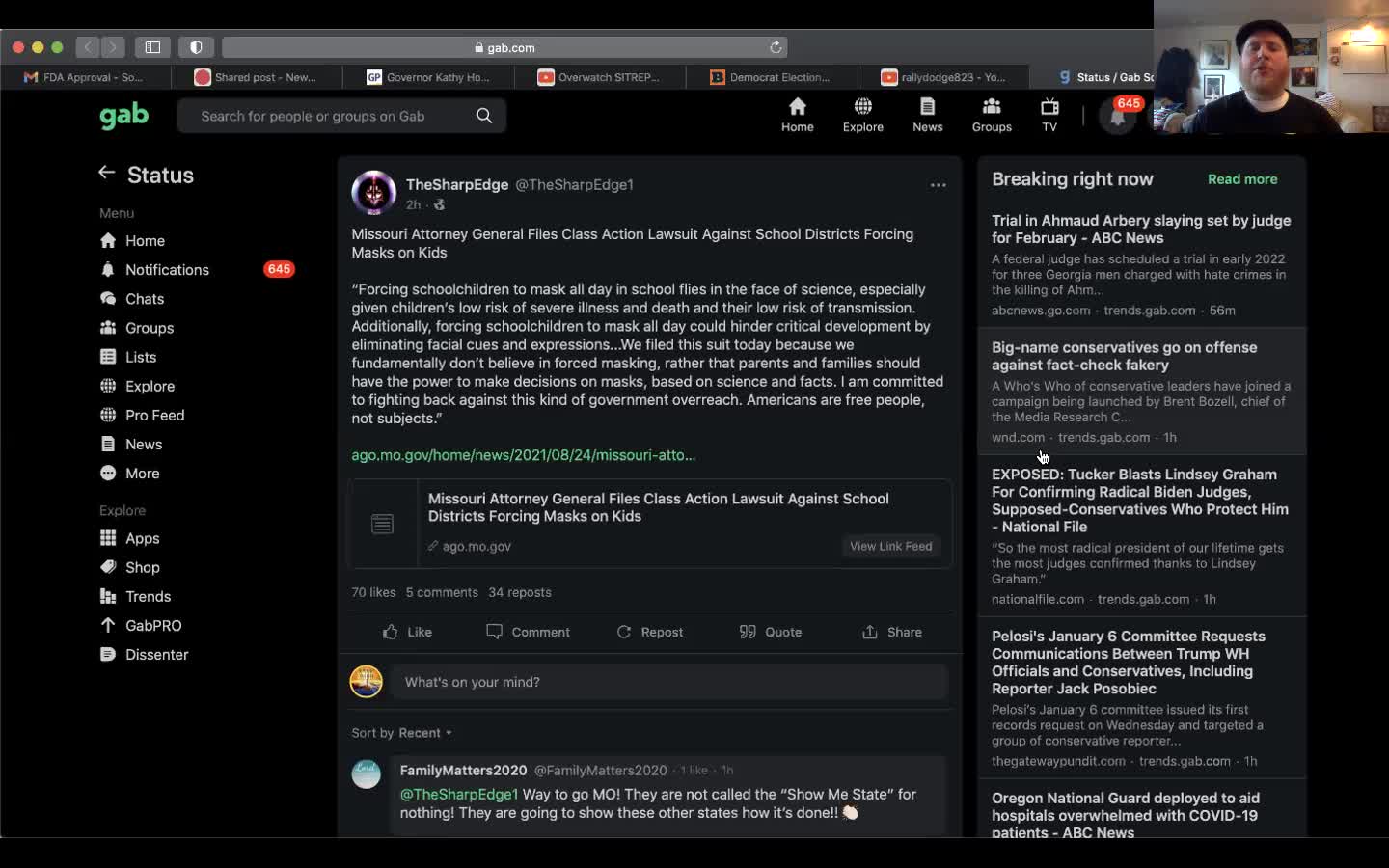
Task: Repost the Missouri lawsuit post
Action: point(649,632)
